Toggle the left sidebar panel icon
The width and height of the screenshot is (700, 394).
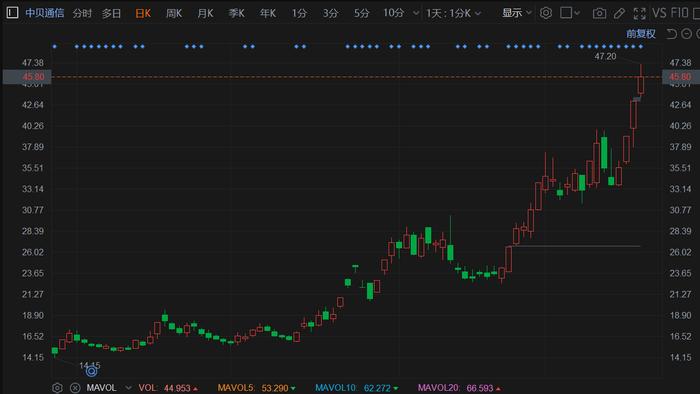pos(12,12)
